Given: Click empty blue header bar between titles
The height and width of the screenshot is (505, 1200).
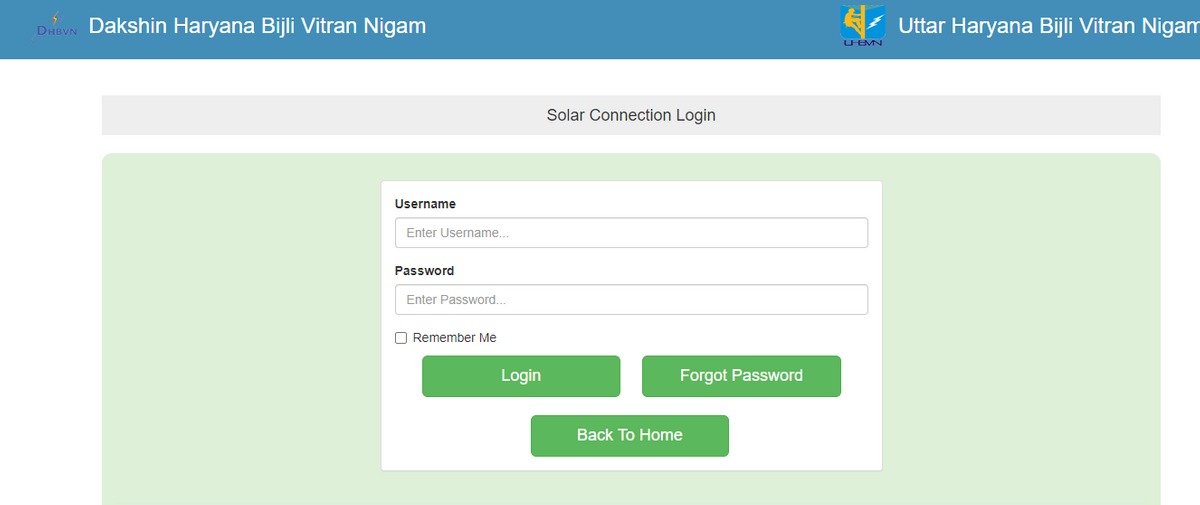Looking at the screenshot, I should (630, 28).
